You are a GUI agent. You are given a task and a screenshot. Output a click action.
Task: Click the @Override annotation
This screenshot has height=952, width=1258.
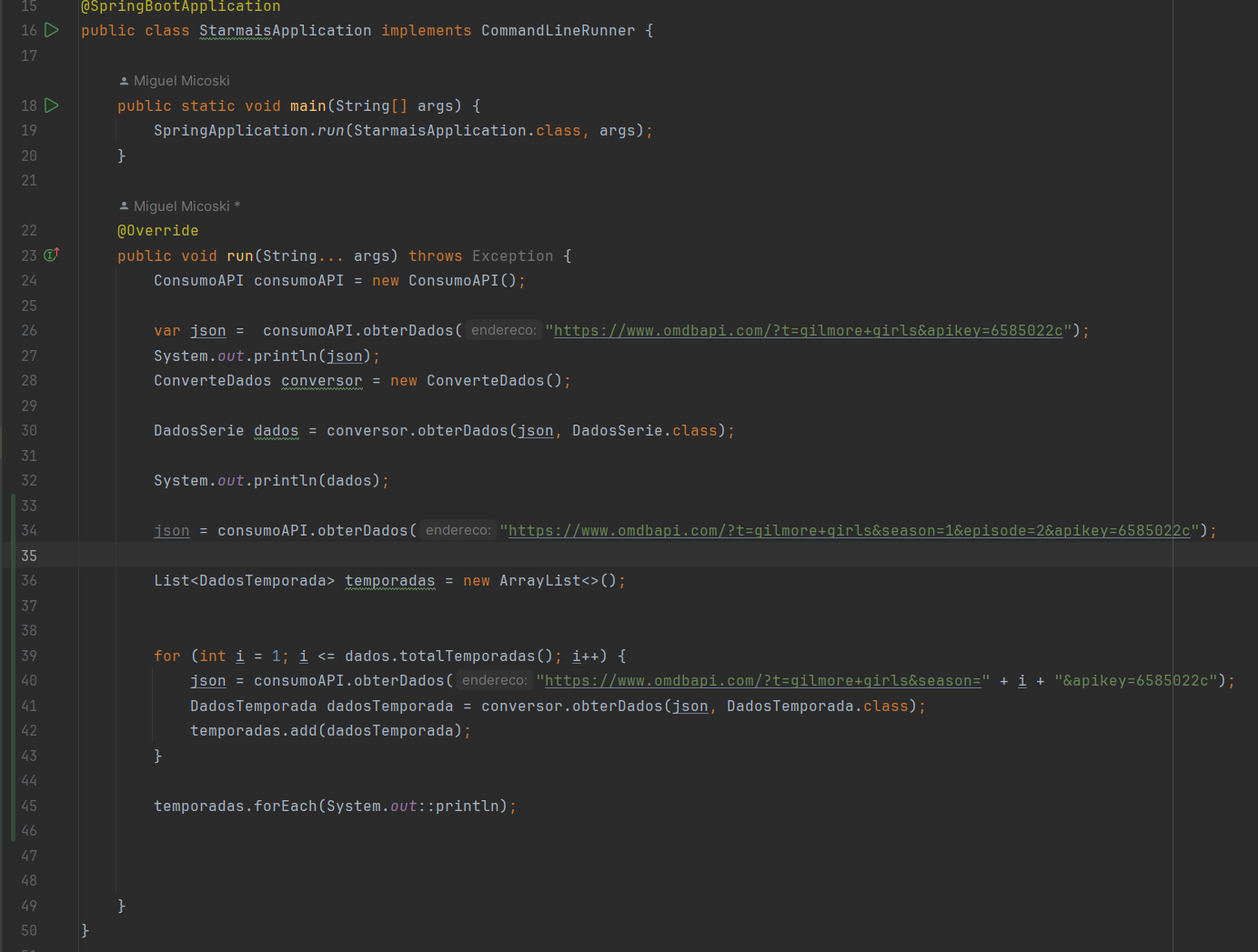tap(157, 231)
